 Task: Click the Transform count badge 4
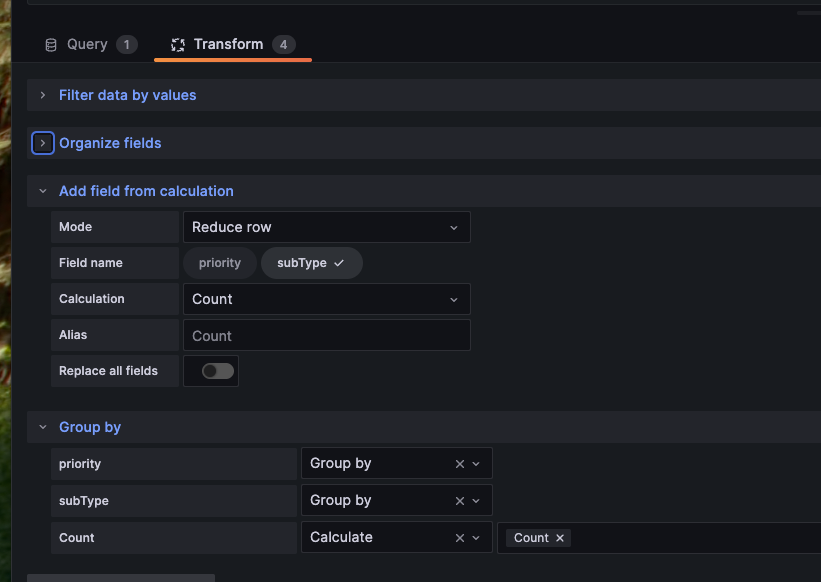pyautogui.click(x=283, y=44)
